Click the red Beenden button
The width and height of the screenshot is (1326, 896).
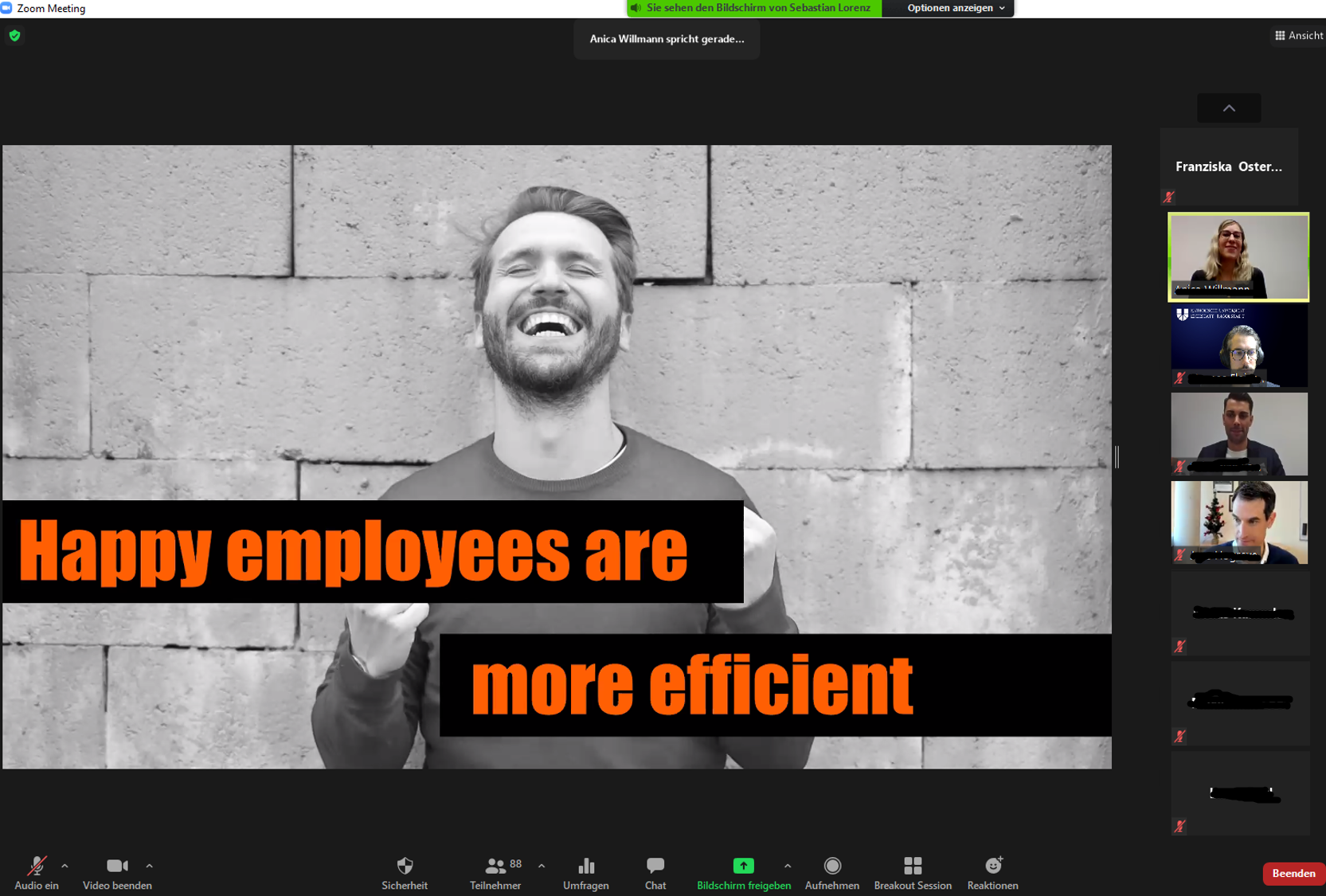(1293, 874)
